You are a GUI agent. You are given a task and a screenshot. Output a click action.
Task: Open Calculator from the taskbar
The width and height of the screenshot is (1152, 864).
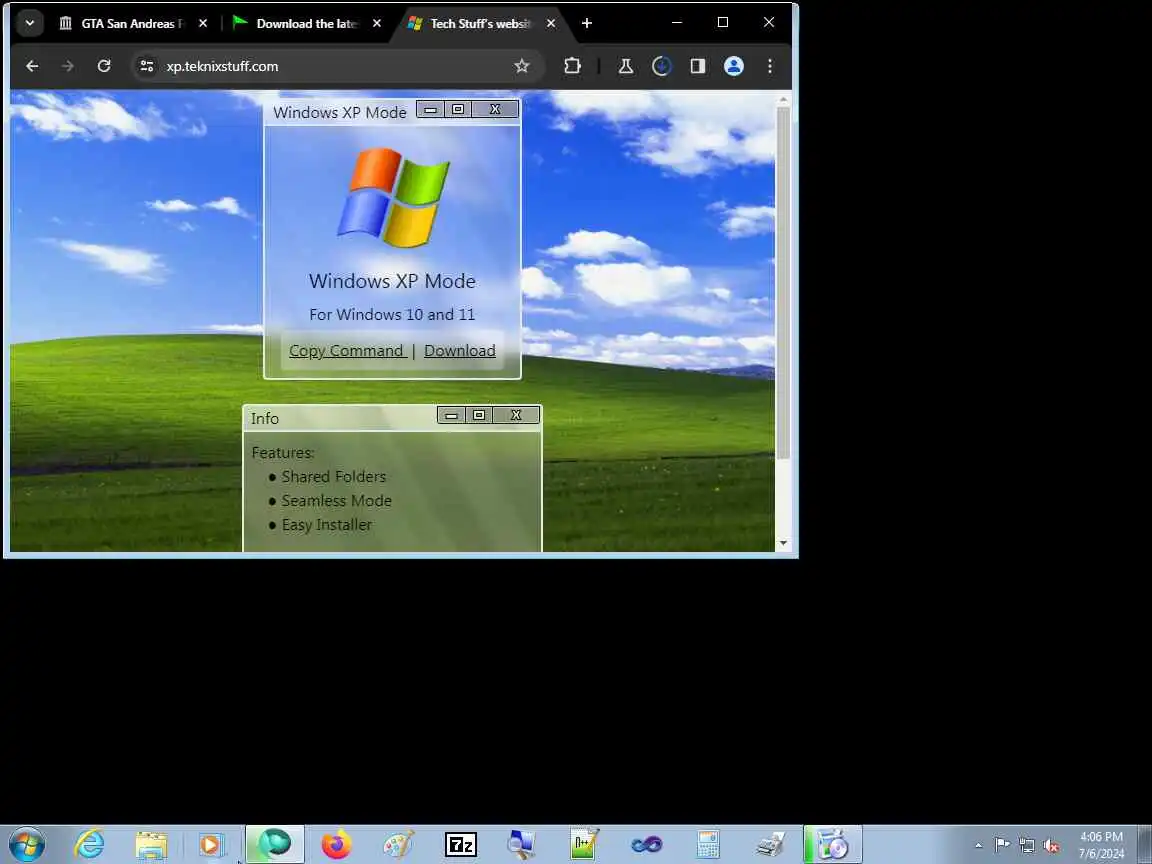coord(708,845)
